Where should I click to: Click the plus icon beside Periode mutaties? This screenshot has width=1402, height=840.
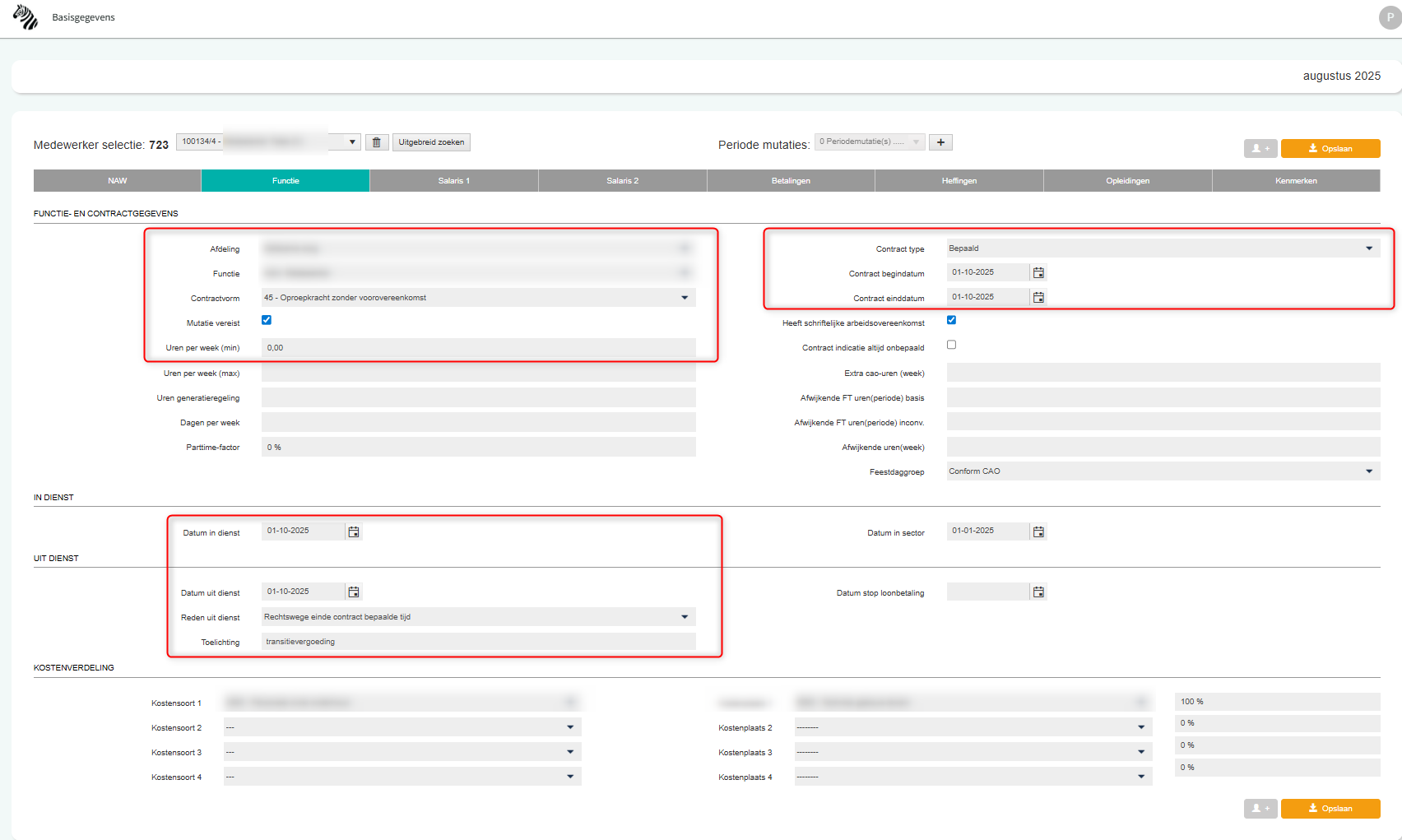[x=940, y=142]
